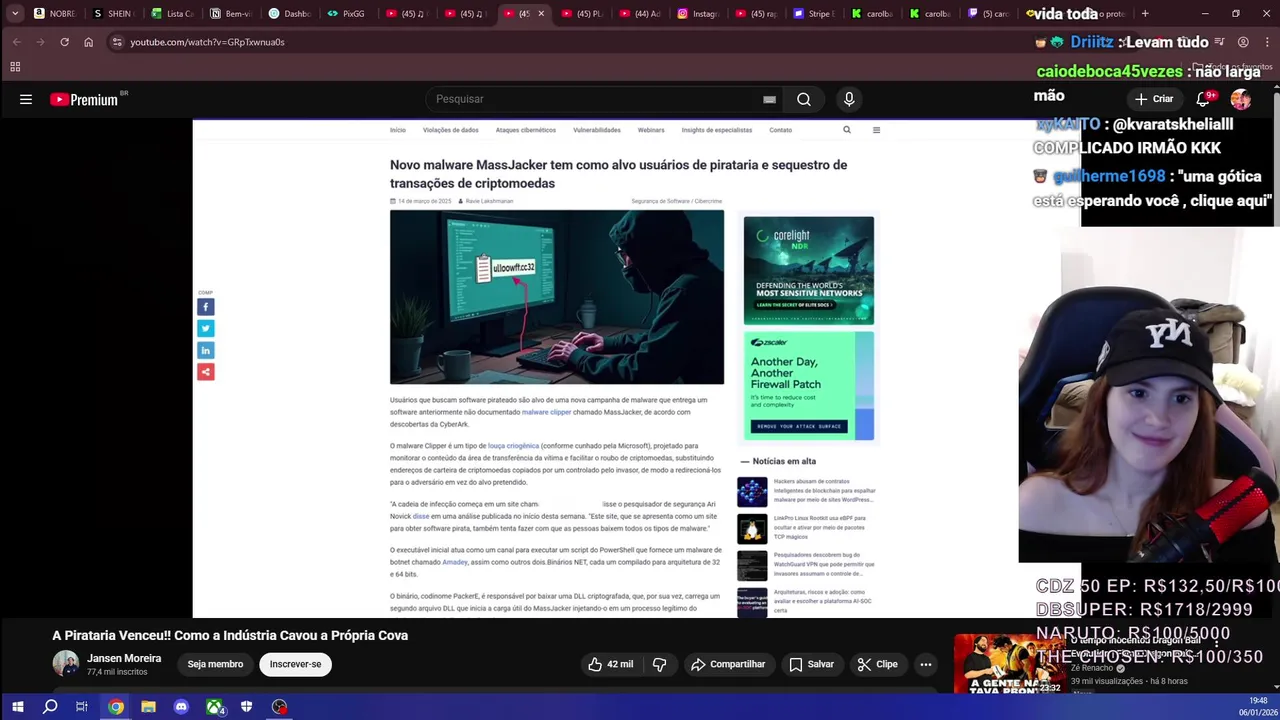Subscribe with Inscrever-se button
The height and width of the screenshot is (720, 1280).
coord(295,664)
